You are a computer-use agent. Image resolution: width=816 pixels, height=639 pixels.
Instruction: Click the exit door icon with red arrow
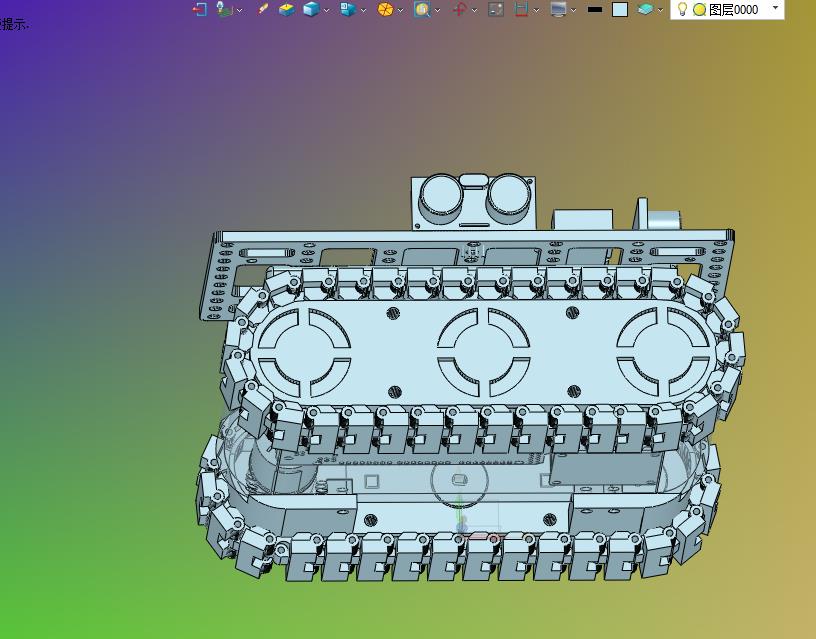199,9
